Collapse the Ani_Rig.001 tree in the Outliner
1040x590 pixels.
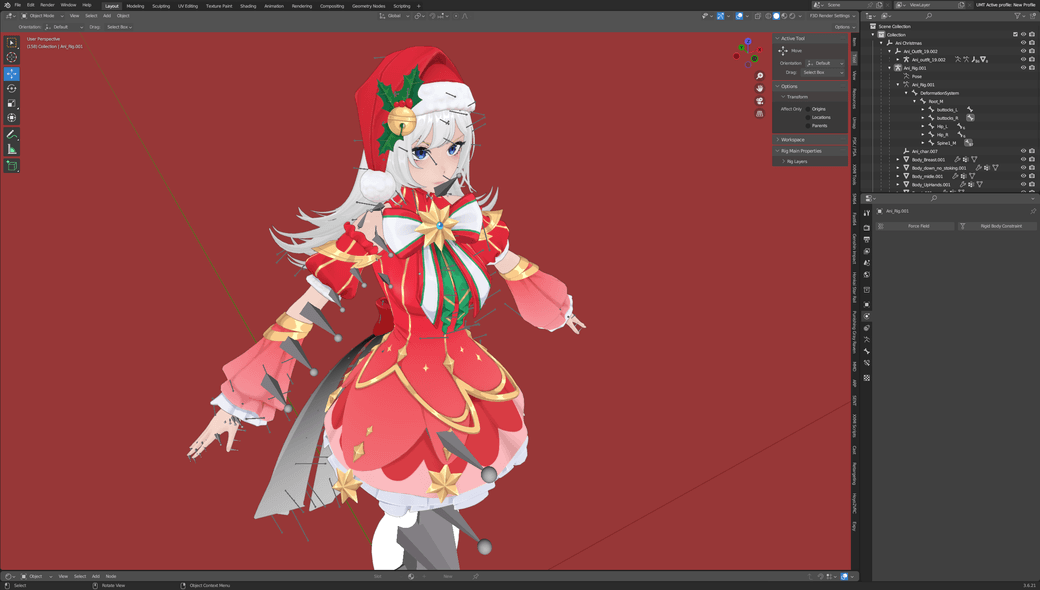(890, 68)
